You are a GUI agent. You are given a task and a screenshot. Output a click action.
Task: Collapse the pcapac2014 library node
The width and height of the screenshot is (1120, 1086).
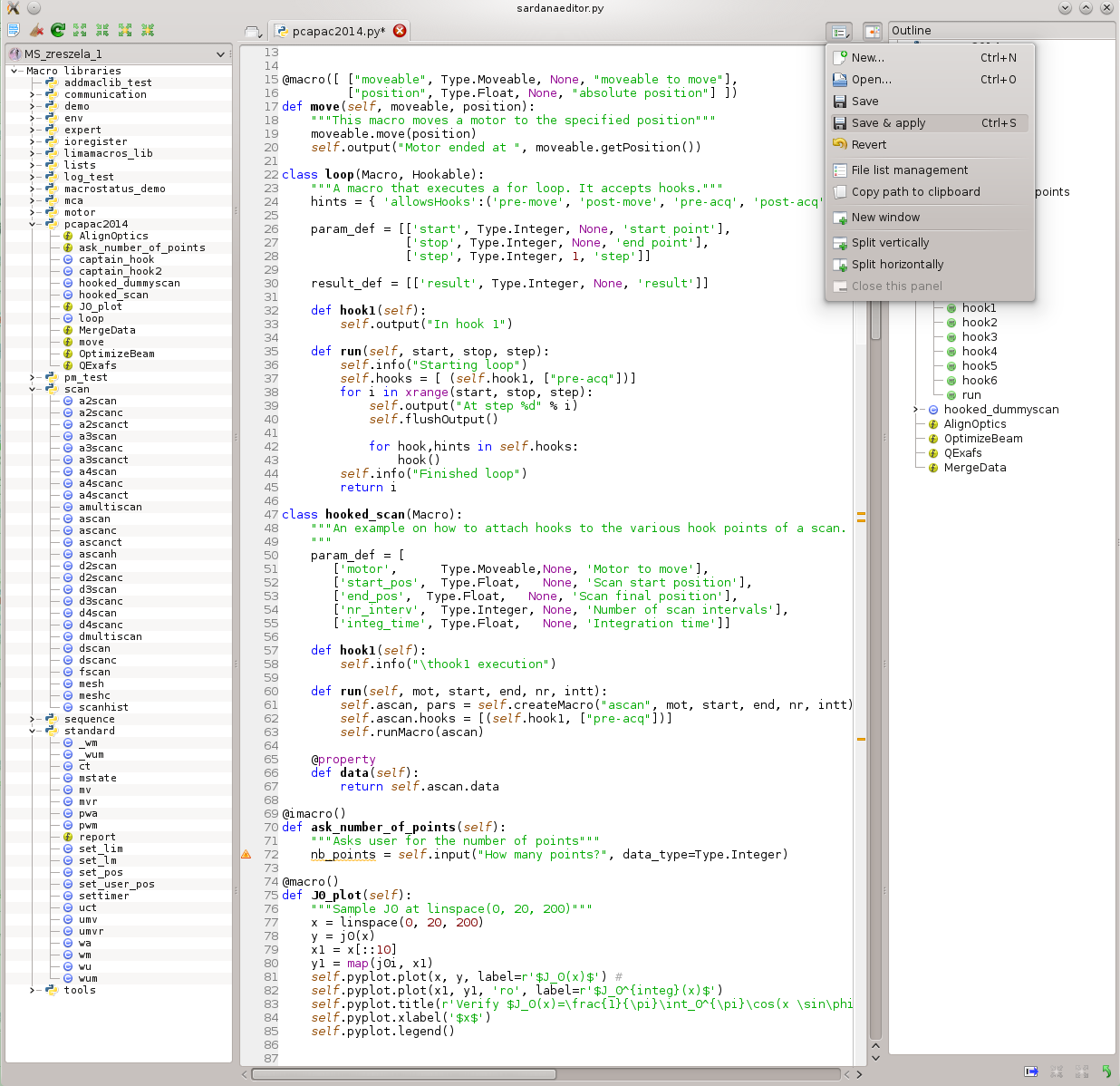tap(33, 224)
